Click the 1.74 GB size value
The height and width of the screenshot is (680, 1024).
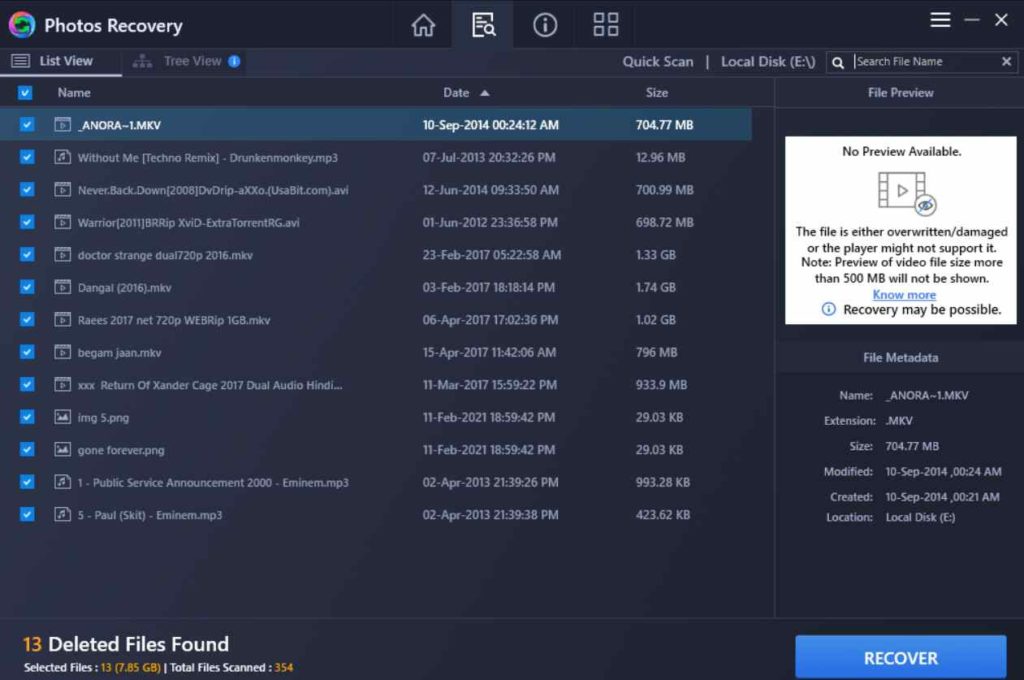655,287
